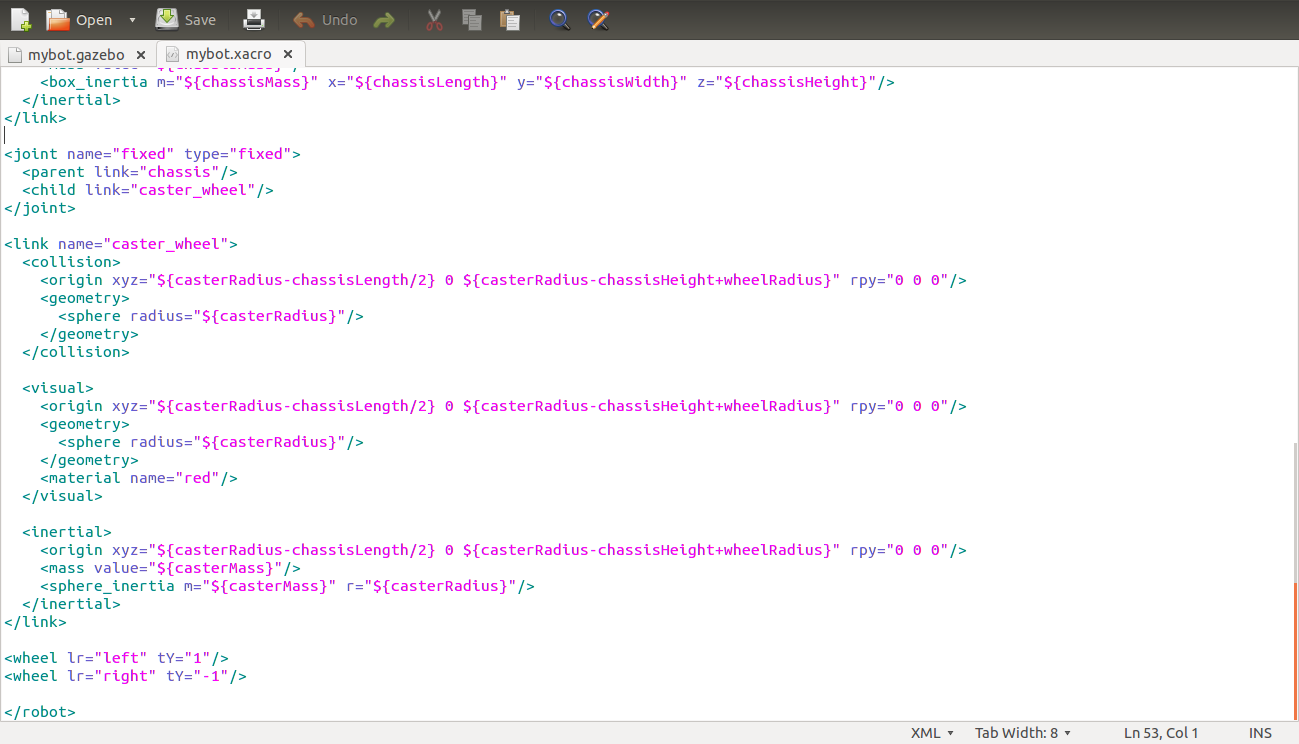Save the current file
Viewport: 1299px width, 744px height.
(x=186, y=19)
